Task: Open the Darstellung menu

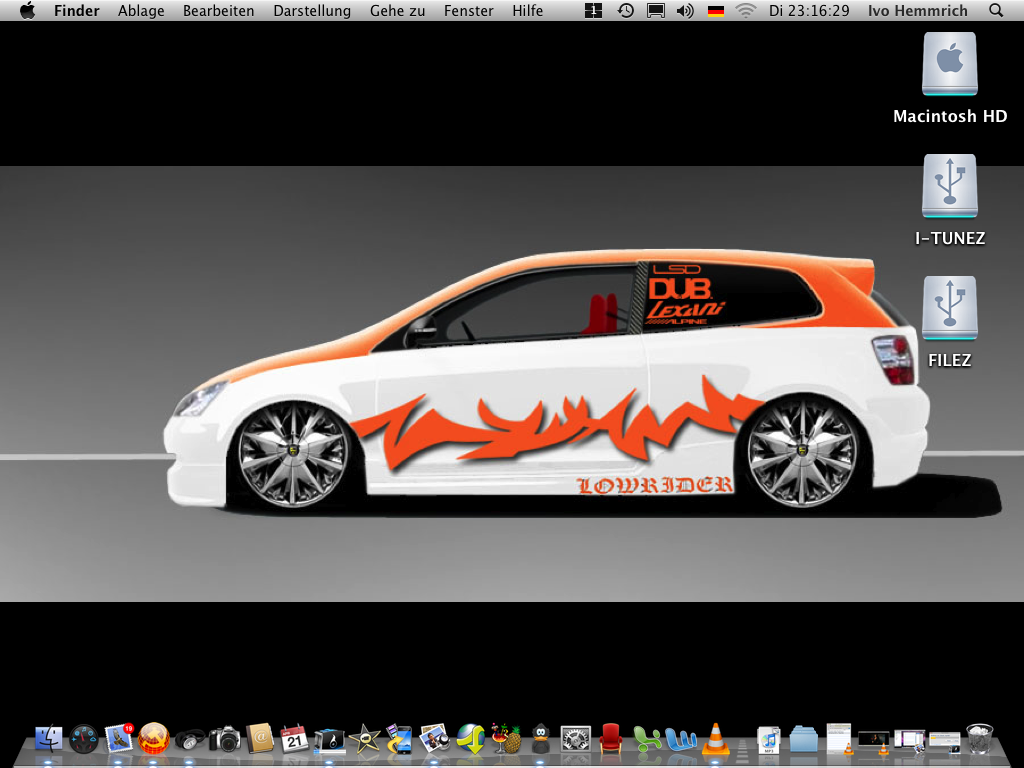Action: [311, 11]
